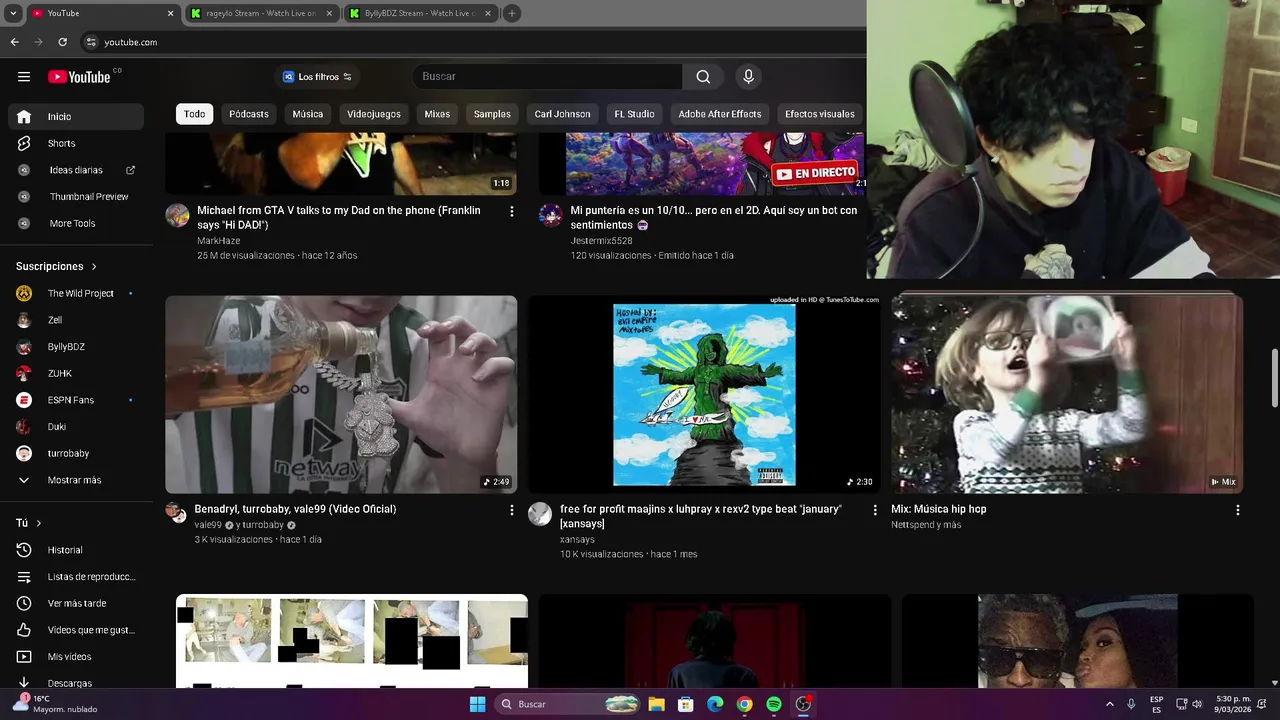
Task: Open the ZUHK channel subscription
Action: [76, 373]
